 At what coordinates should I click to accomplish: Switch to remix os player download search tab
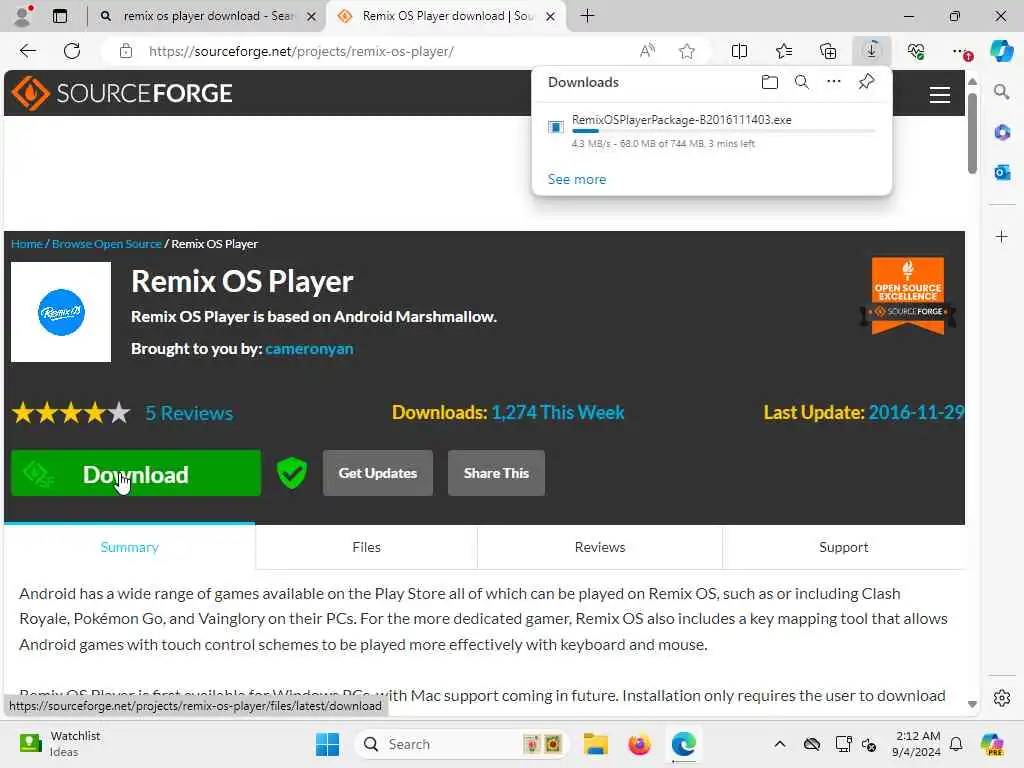(208, 16)
